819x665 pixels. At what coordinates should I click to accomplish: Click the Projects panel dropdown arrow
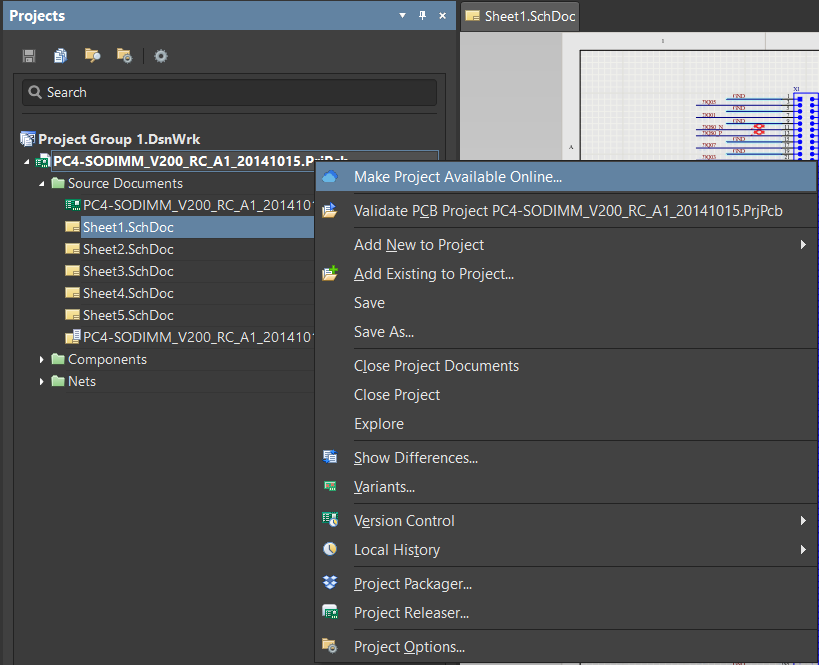click(402, 16)
